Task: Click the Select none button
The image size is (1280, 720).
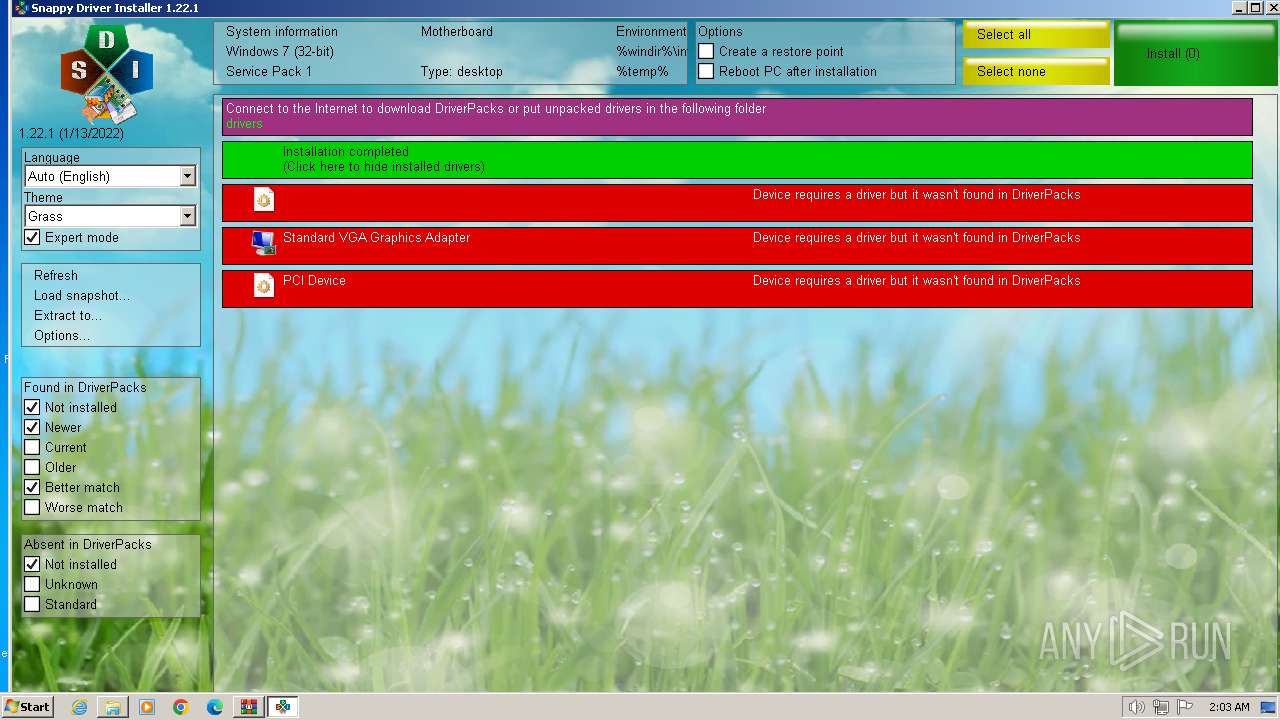Action: [x=1036, y=71]
